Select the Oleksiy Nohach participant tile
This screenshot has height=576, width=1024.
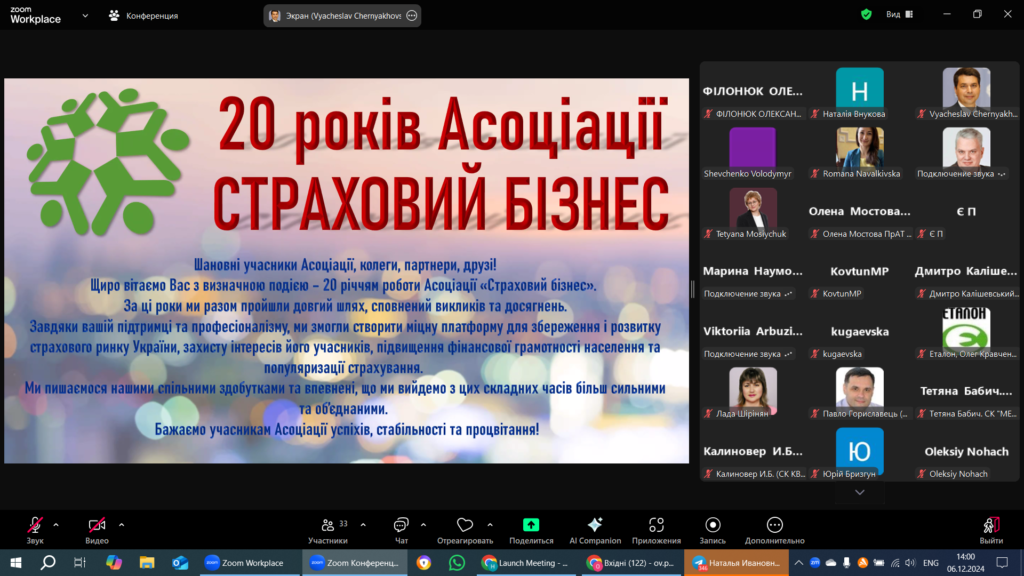tap(967, 453)
